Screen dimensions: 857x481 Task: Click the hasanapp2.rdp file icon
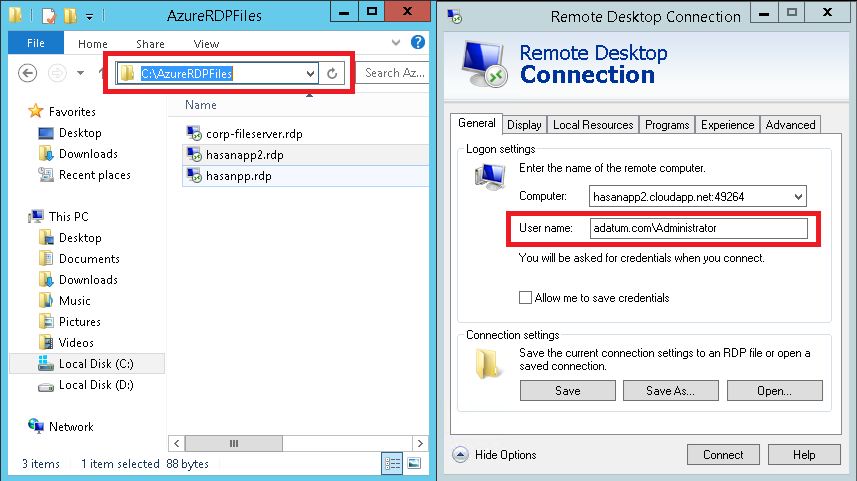tap(194, 155)
